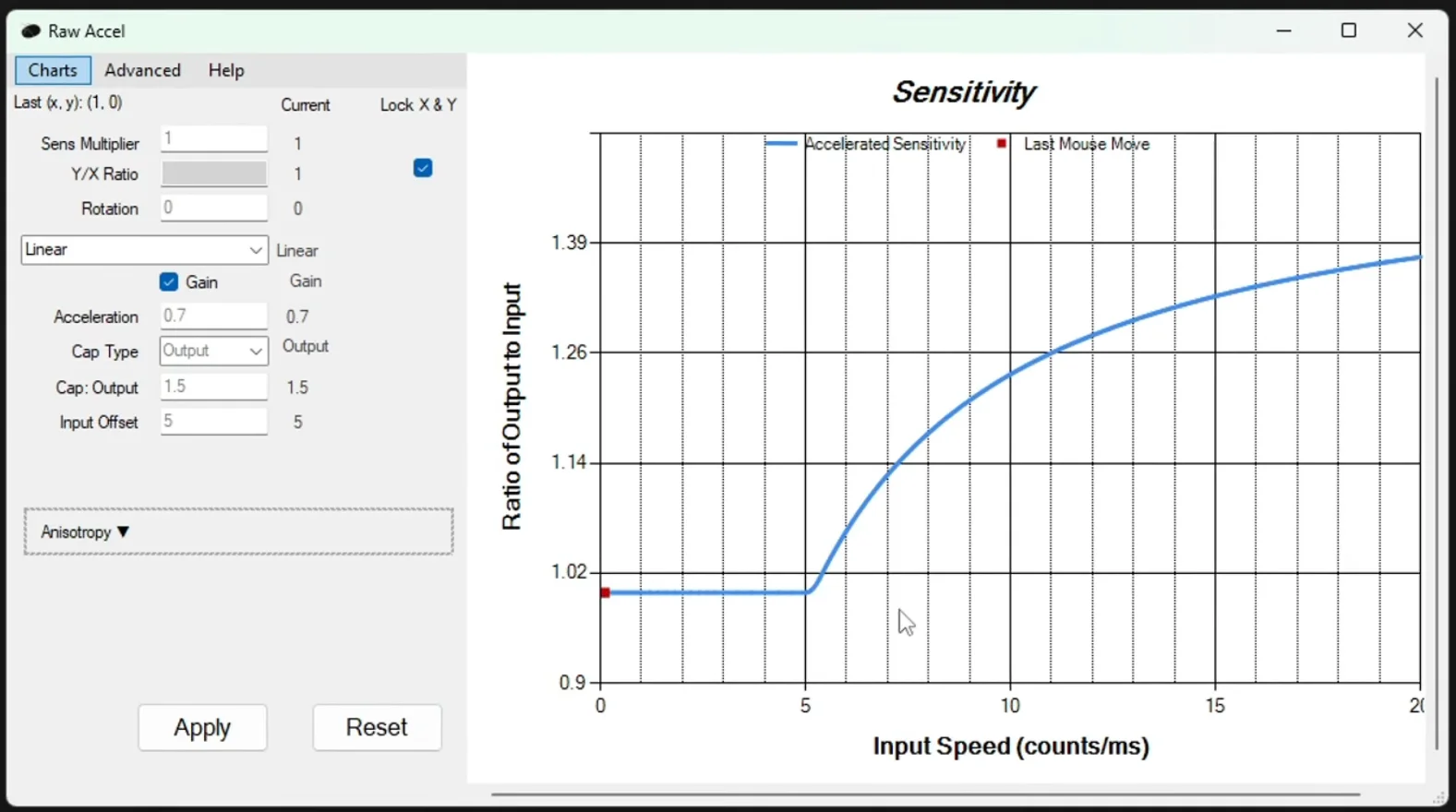This screenshot has width=1456, height=812.
Task: Click the Cap: Output field
Action: [x=213, y=387]
